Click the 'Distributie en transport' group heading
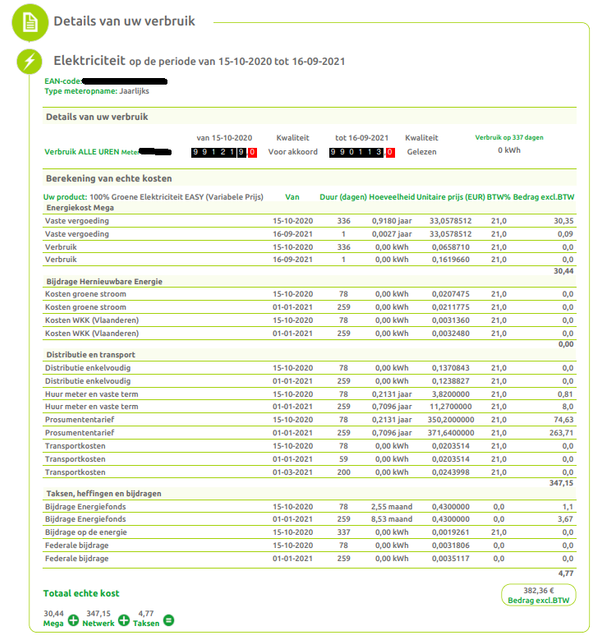The width and height of the screenshot is (597, 640). pyautogui.click(x=91, y=355)
